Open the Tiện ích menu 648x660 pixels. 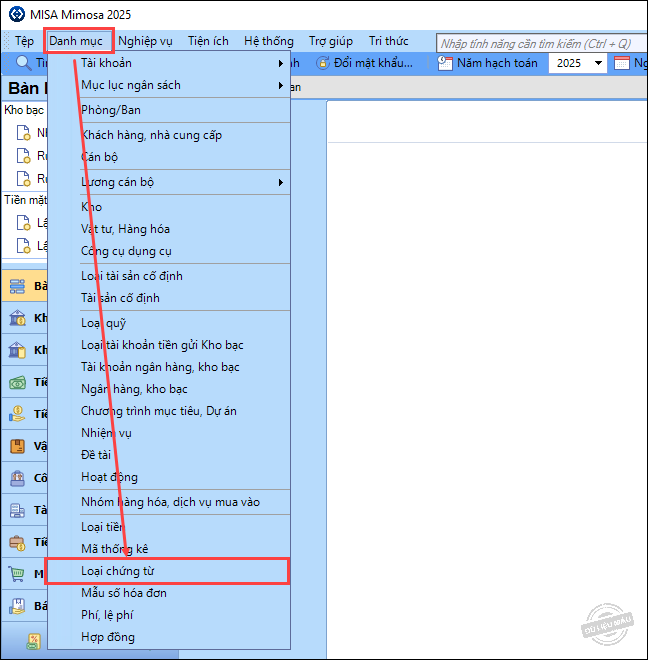[x=208, y=41]
